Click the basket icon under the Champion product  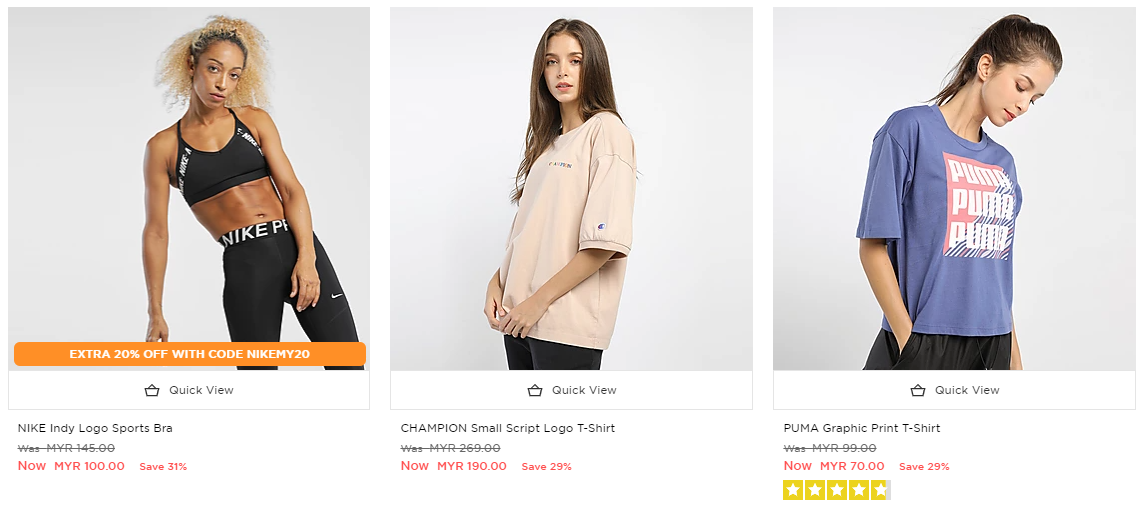point(535,390)
